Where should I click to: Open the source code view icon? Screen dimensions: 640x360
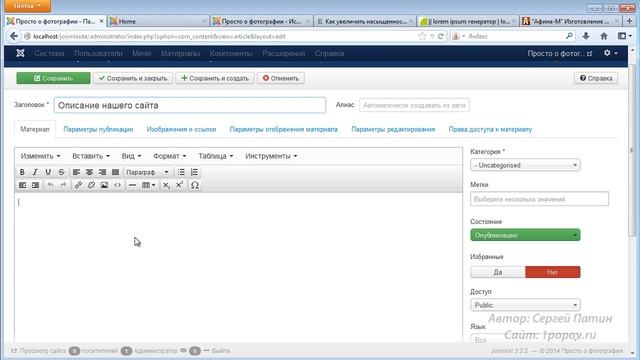[x=118, y=185]
